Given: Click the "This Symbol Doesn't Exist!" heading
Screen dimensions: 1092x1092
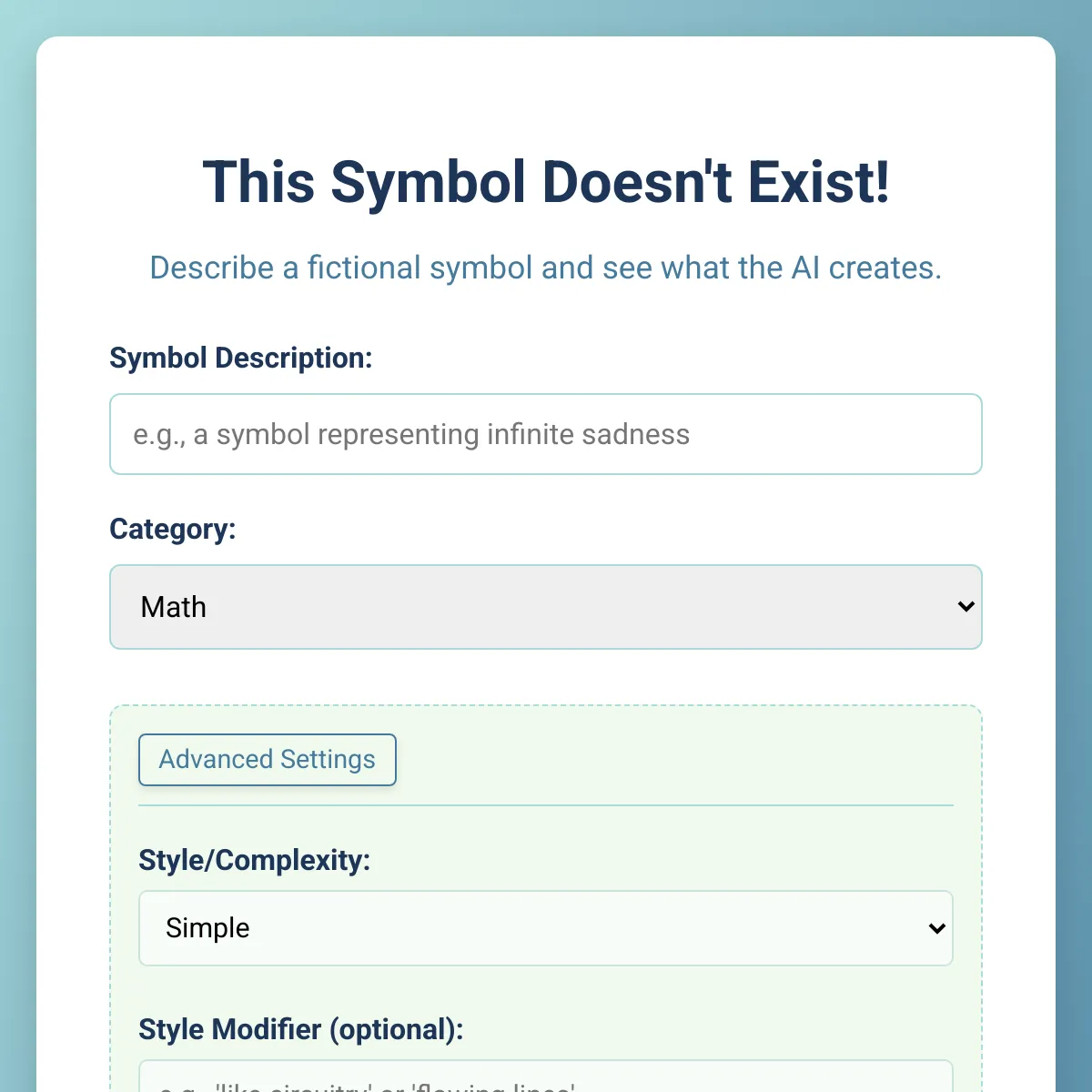Looking at the screenshot, I should click(546, 182).
